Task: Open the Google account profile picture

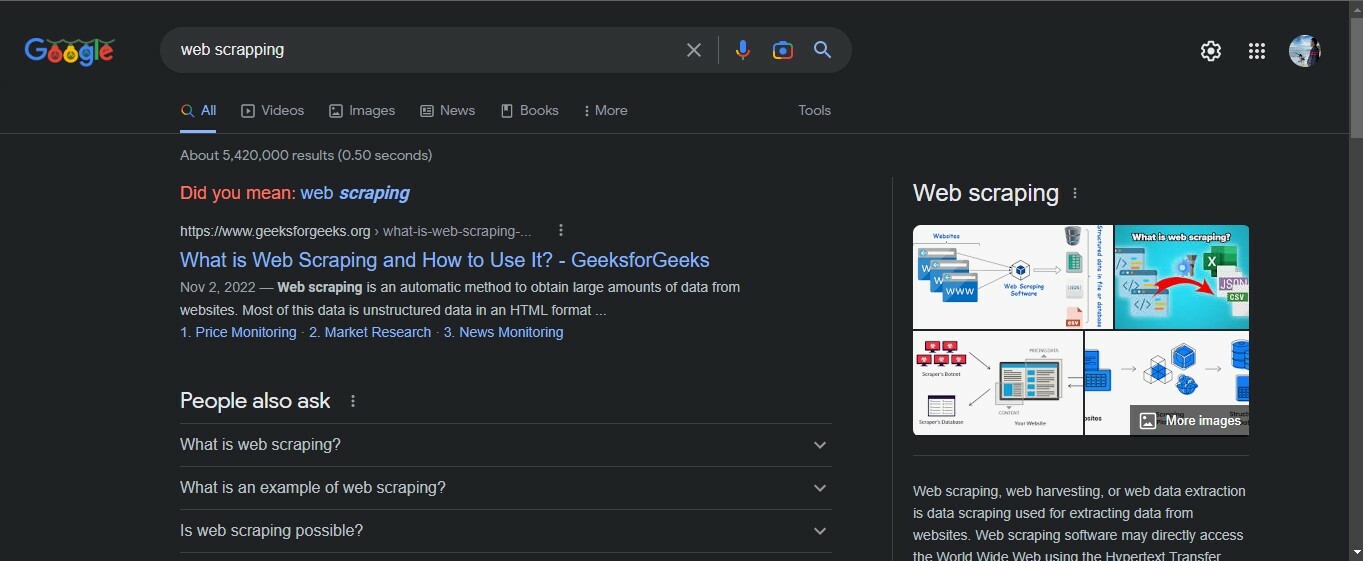Action: click(1305, 51)
